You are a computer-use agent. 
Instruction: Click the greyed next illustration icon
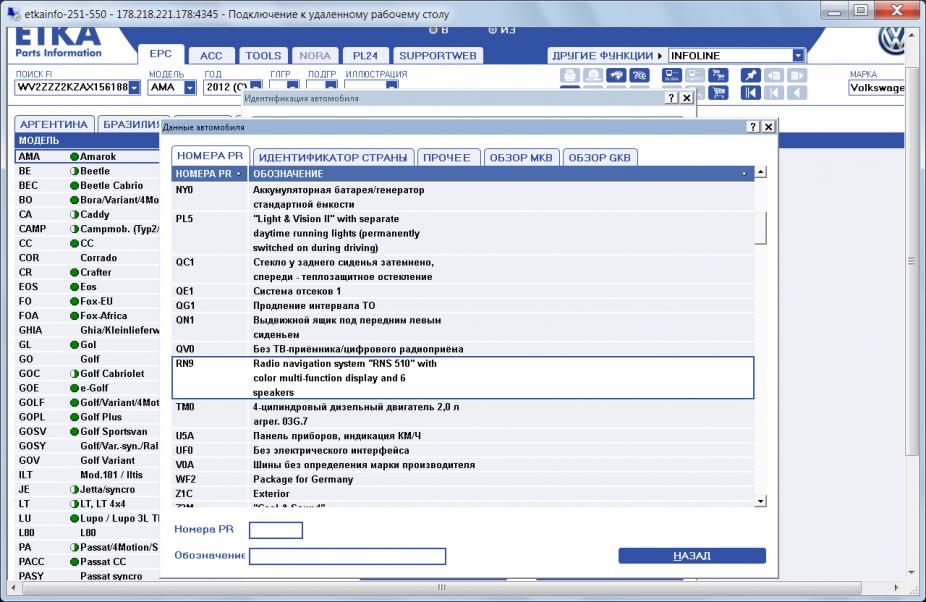click(x=797, y=75)
